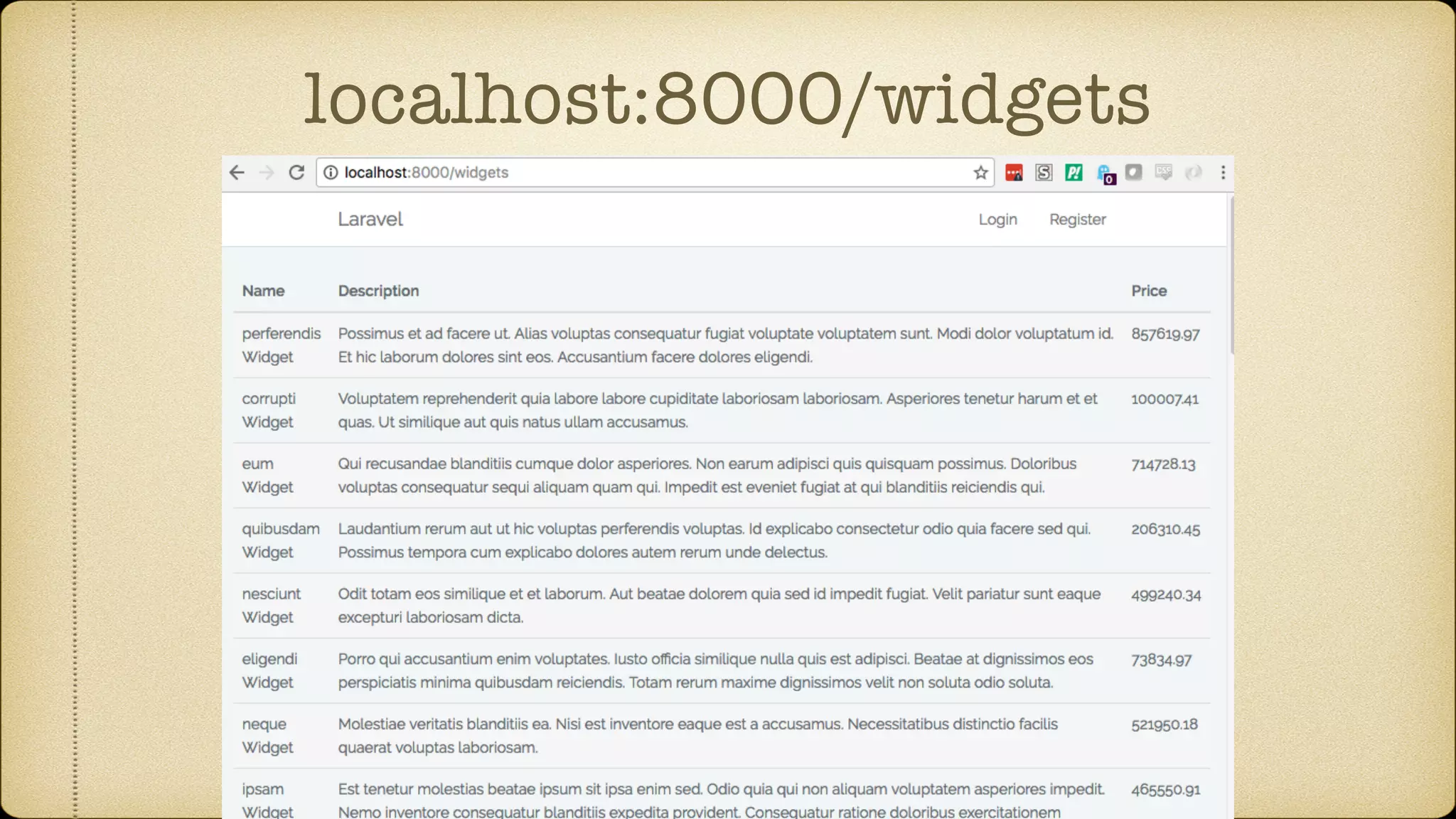
Task: Click the price 465550.91
Action: click(1165, 790)
